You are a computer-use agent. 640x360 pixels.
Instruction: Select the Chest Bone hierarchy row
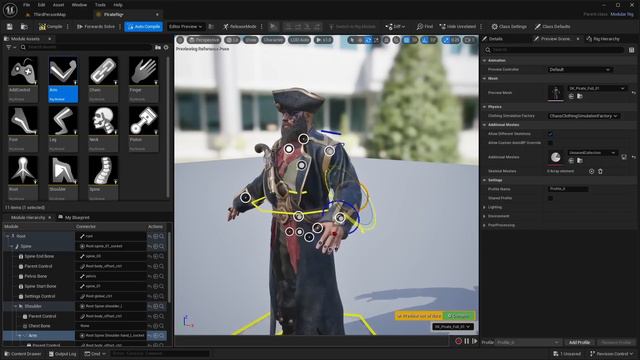(39, 326)
